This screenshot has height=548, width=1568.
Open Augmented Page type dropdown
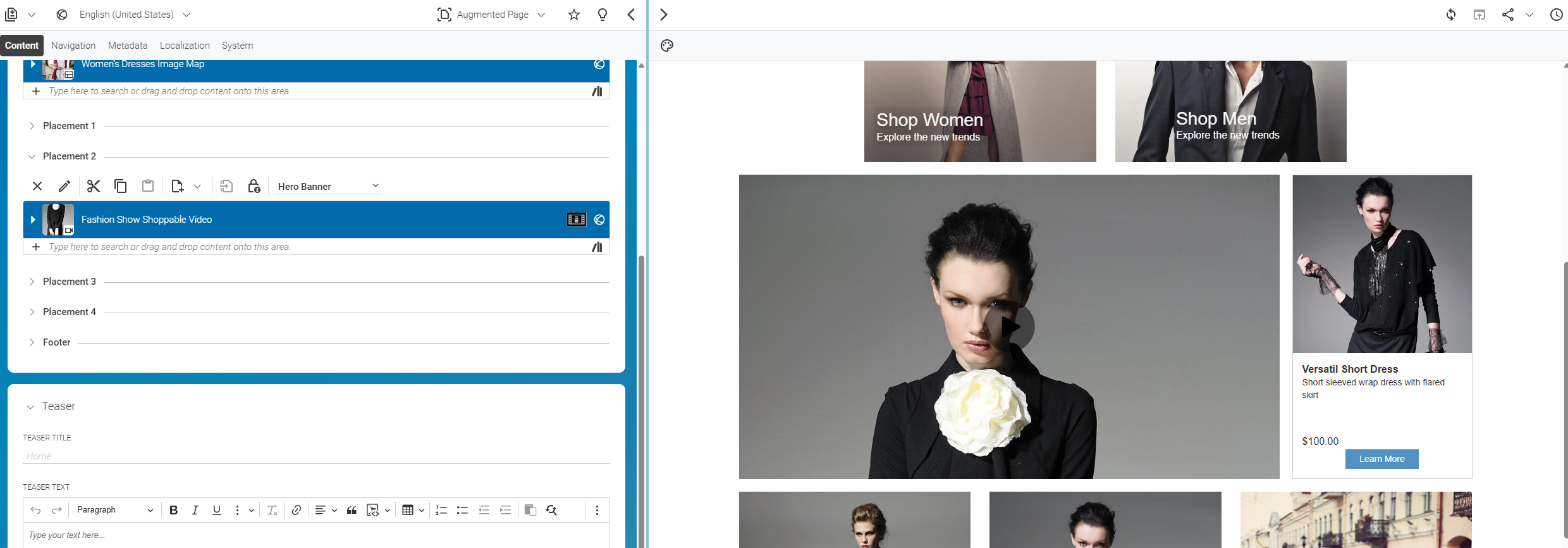(491, 15)
